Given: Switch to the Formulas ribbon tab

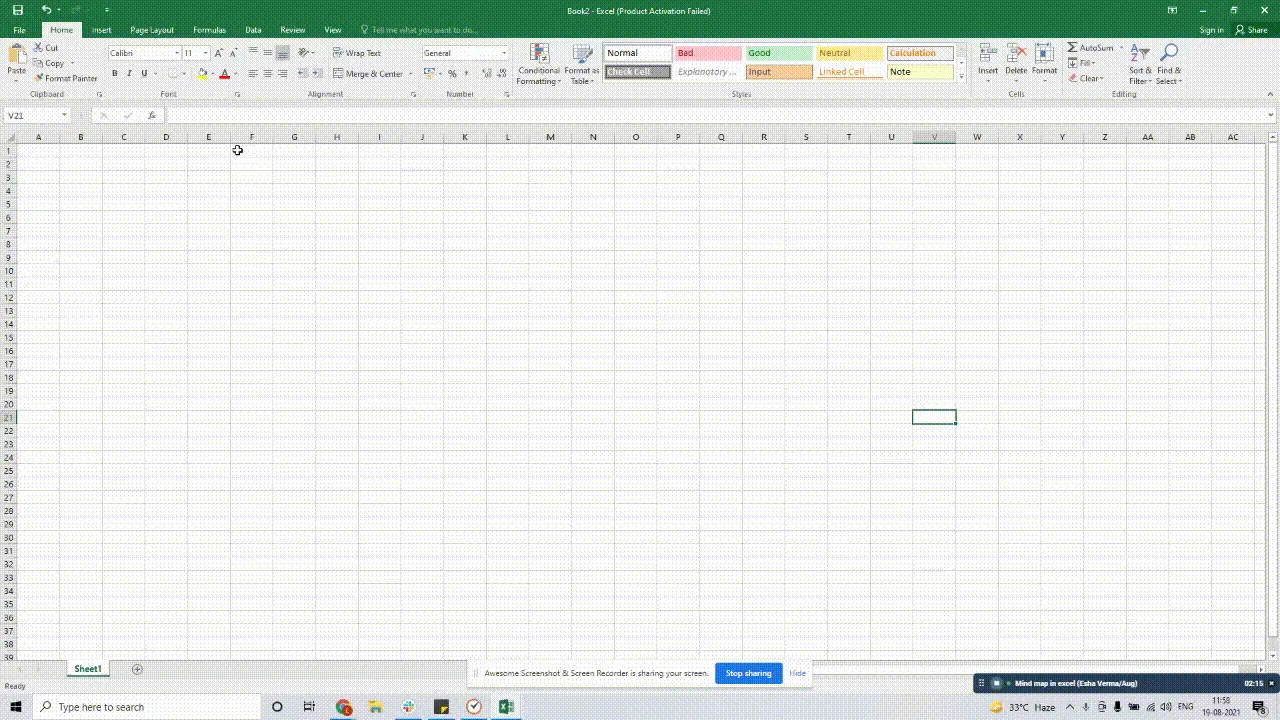Looking at the screenshot, I should point(209,29).
